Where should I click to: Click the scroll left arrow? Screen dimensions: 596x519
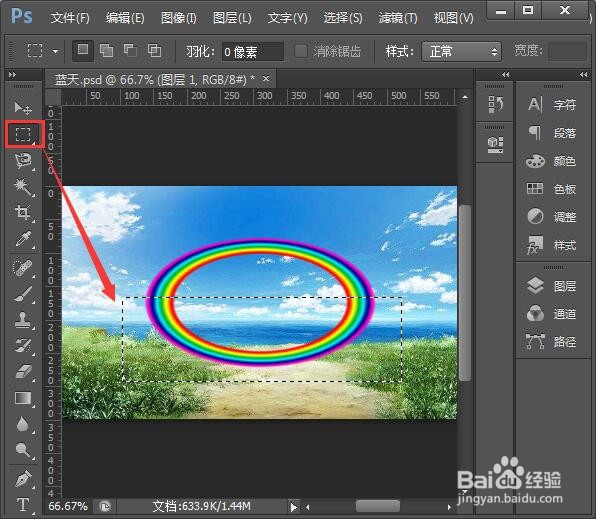(308, 507)
